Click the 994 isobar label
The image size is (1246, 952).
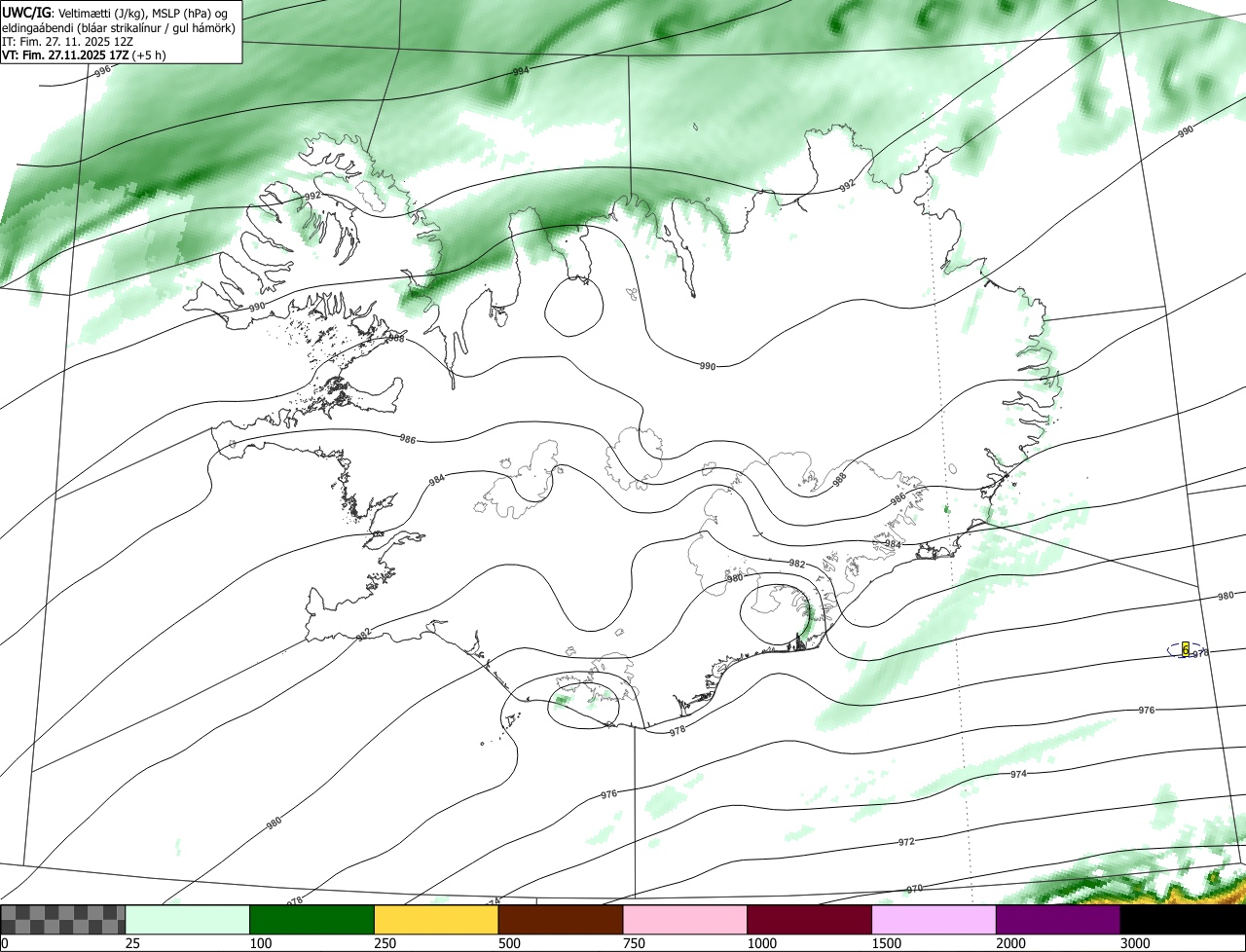[x=521, y=71]
